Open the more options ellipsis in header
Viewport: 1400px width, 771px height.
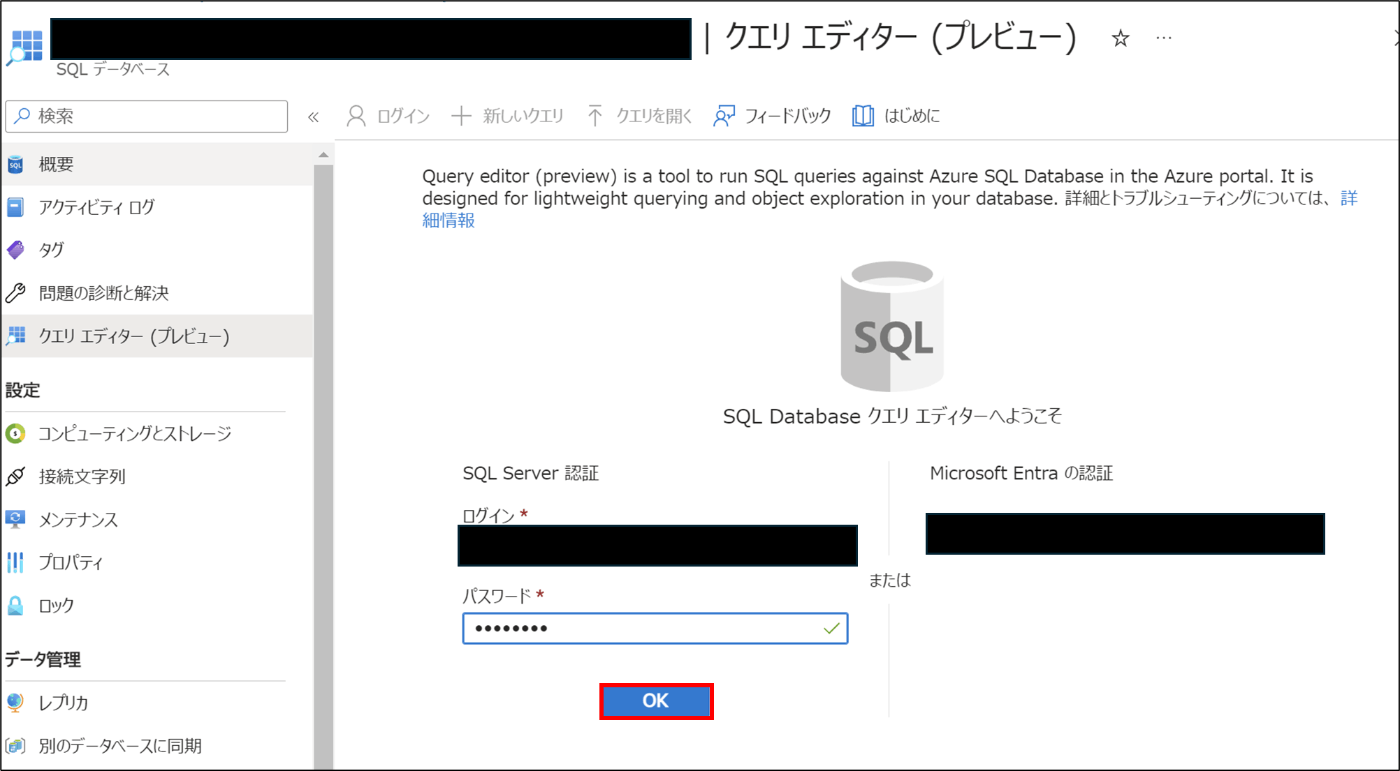click(1164, 38)
